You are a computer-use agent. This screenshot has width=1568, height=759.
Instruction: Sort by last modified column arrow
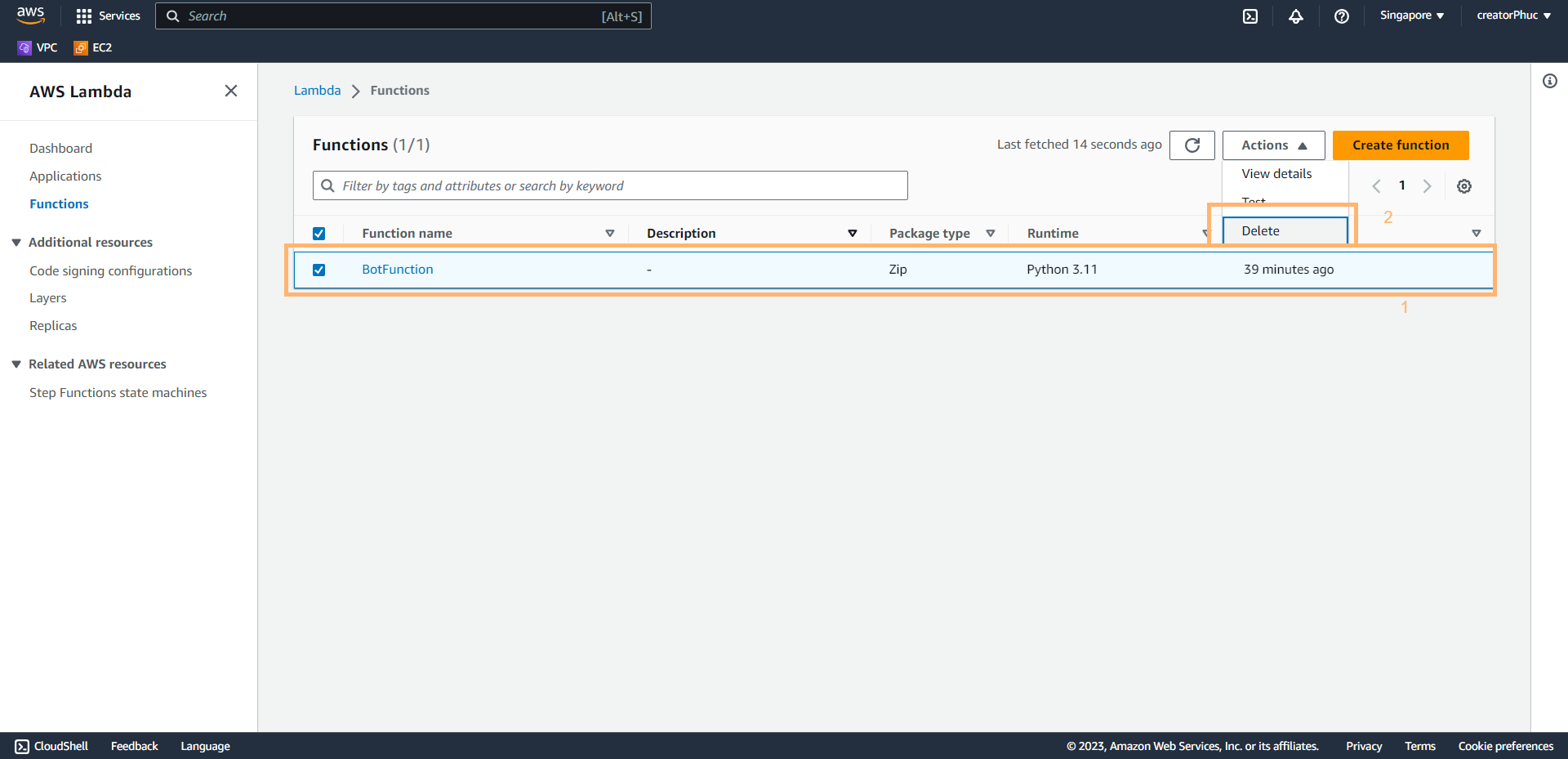pyautogui.click(x=1477, y=234)
